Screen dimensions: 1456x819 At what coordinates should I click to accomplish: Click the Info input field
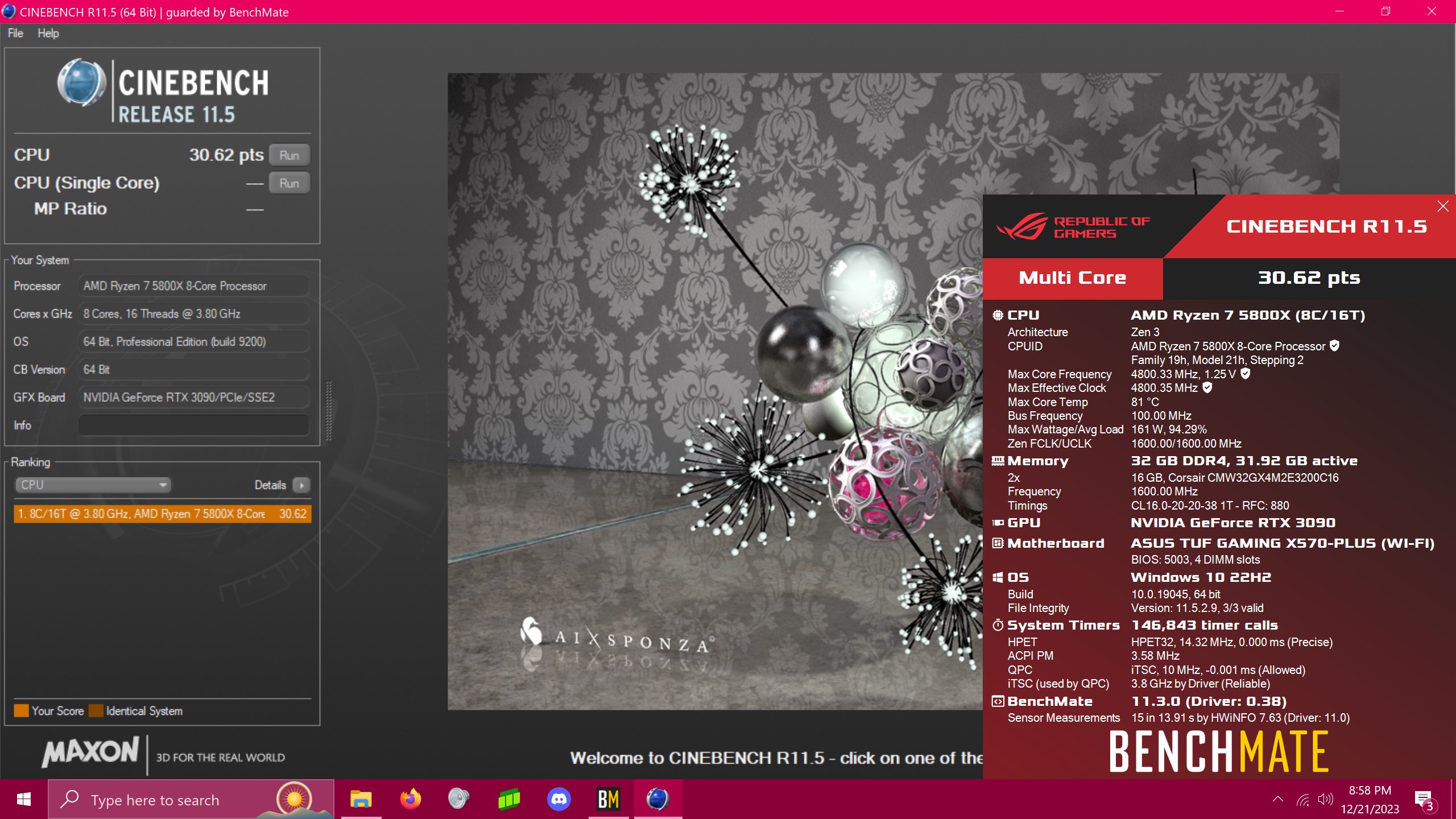pos(194,425)
